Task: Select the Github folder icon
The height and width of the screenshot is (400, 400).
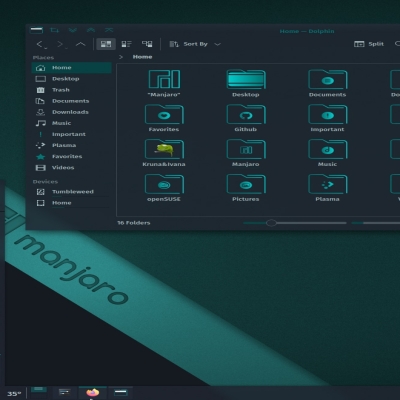Action: click(246, 114)
